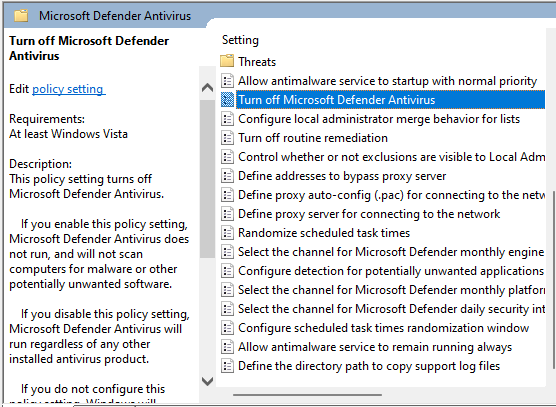The image size is (556, 407).
Task: Click policy icon beside Turn off Microsoft Defender Antivirus
Action: [227, 100]
